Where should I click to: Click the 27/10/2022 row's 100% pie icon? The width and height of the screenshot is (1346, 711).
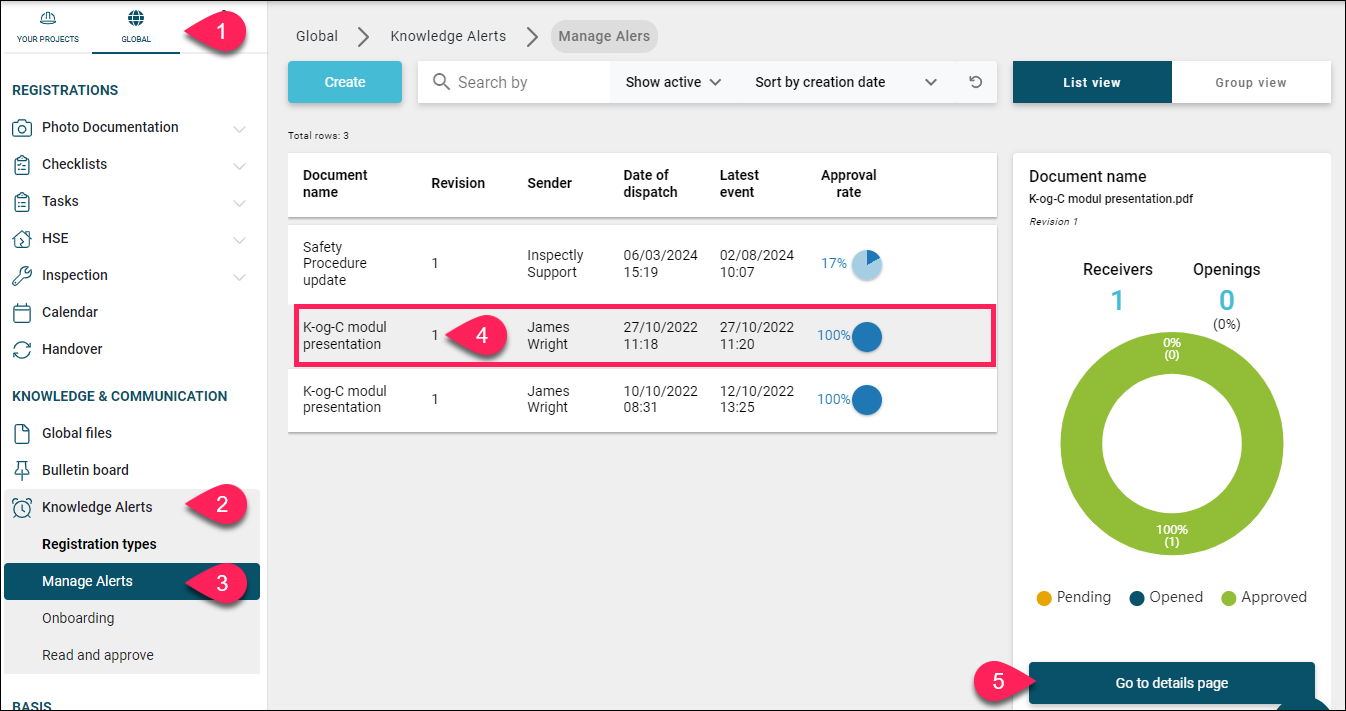coord(866,336)
